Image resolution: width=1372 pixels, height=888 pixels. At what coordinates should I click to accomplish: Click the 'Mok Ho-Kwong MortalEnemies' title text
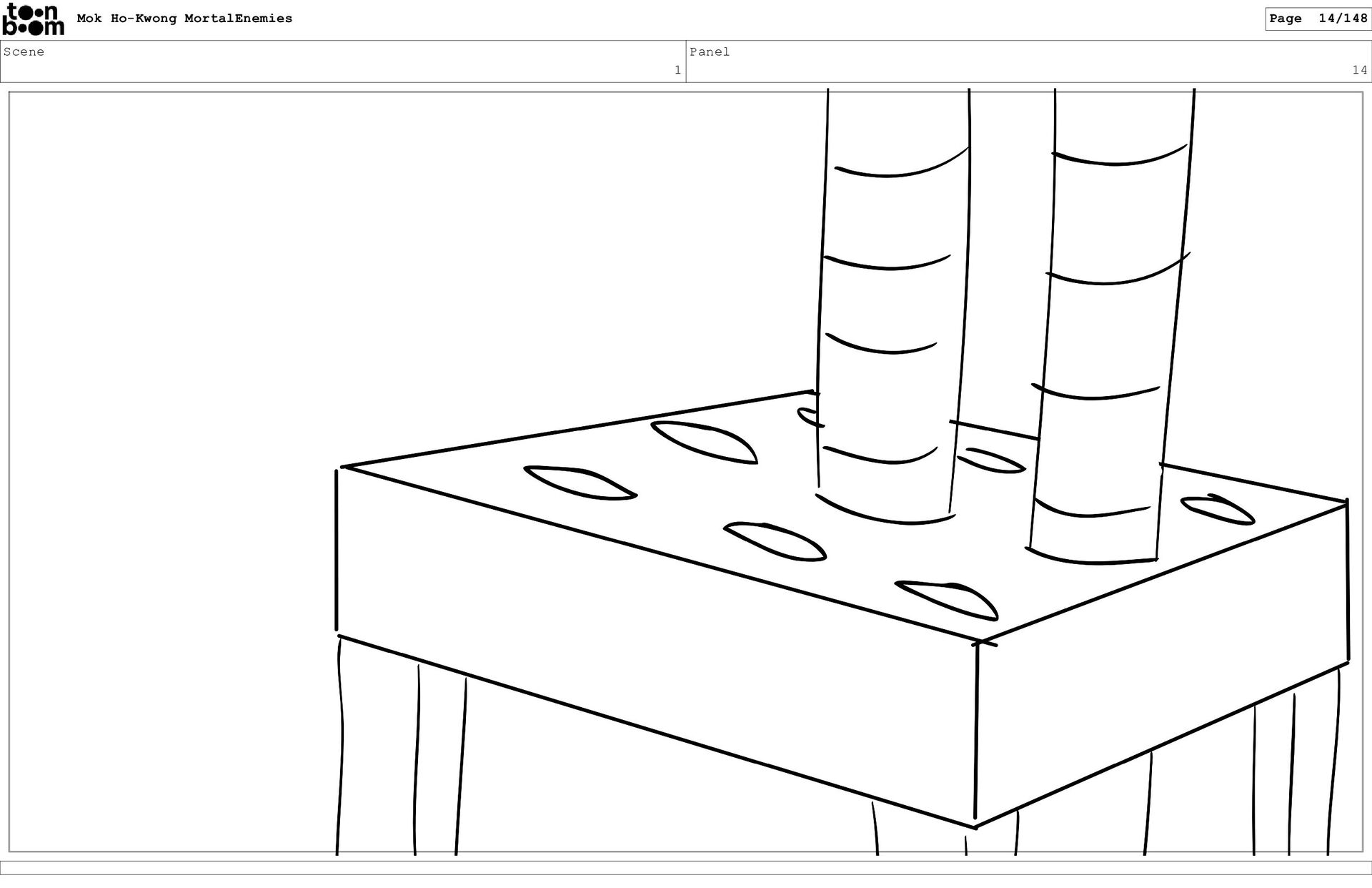184,19
